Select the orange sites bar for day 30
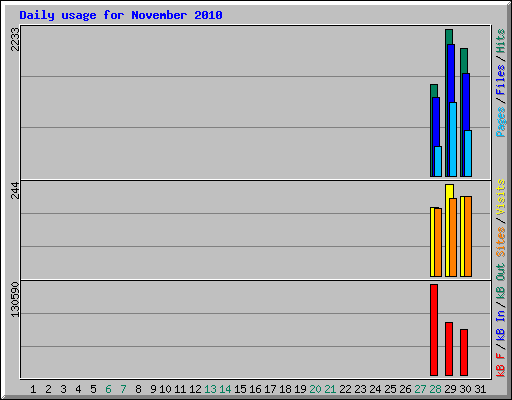Viewport: 512px width, 400px height. click(x=468, y=236)
